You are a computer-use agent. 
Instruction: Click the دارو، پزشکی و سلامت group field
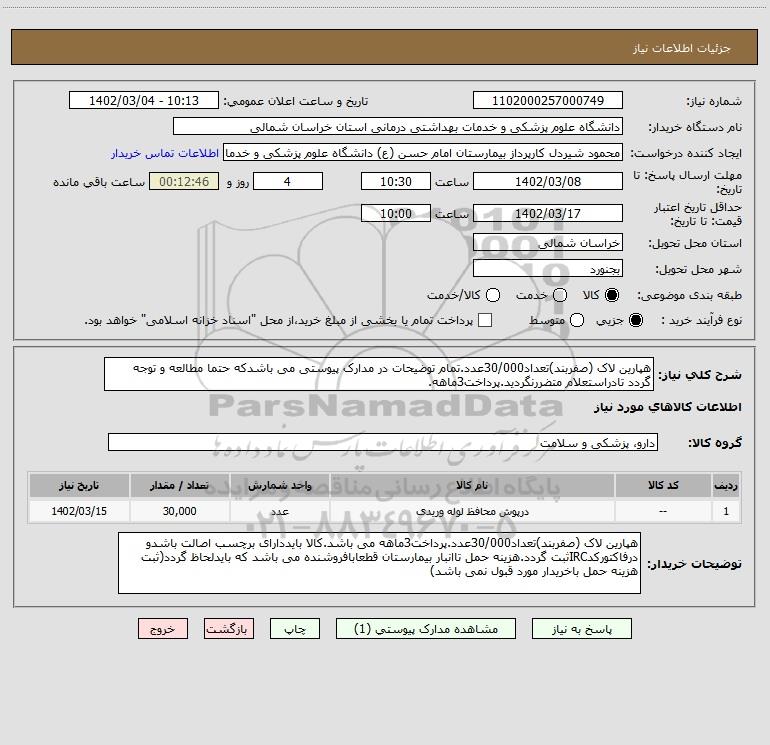(x=383, y=442)
